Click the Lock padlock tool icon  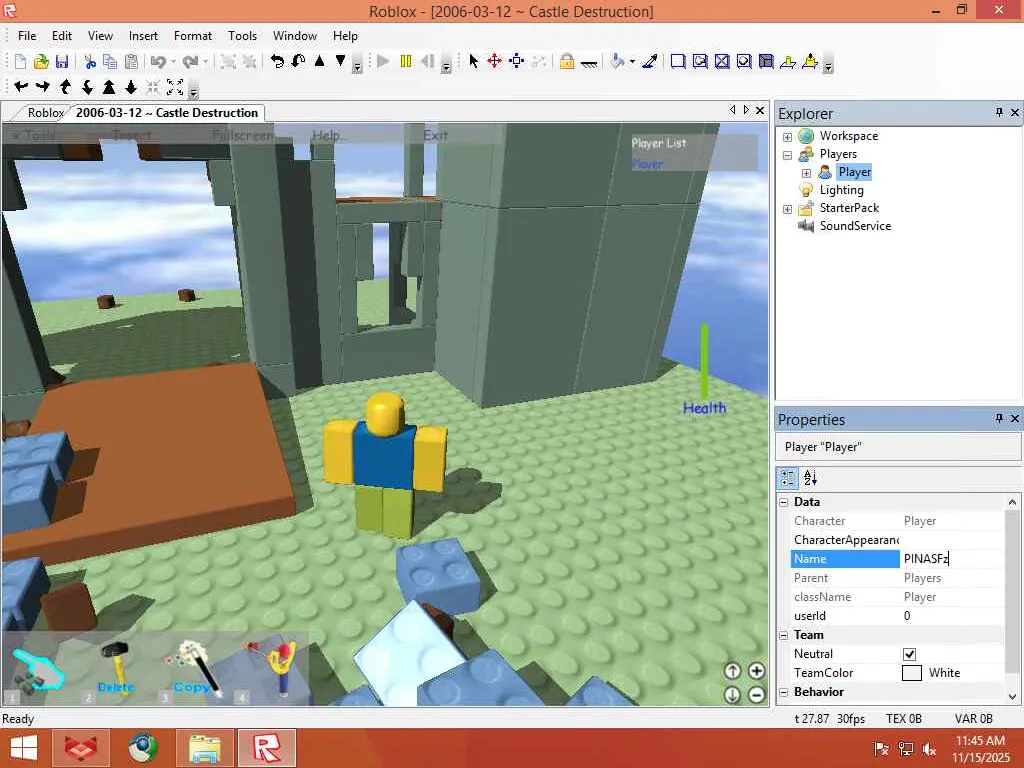coord(567,61)
